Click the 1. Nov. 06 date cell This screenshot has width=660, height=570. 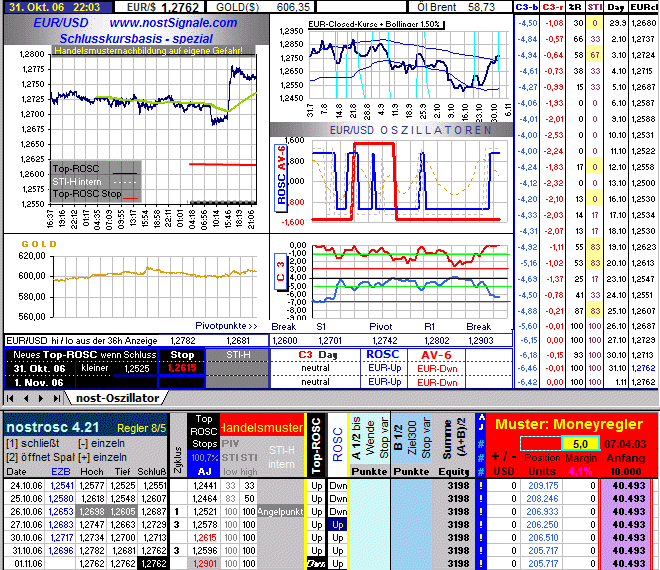click(39, 383)
